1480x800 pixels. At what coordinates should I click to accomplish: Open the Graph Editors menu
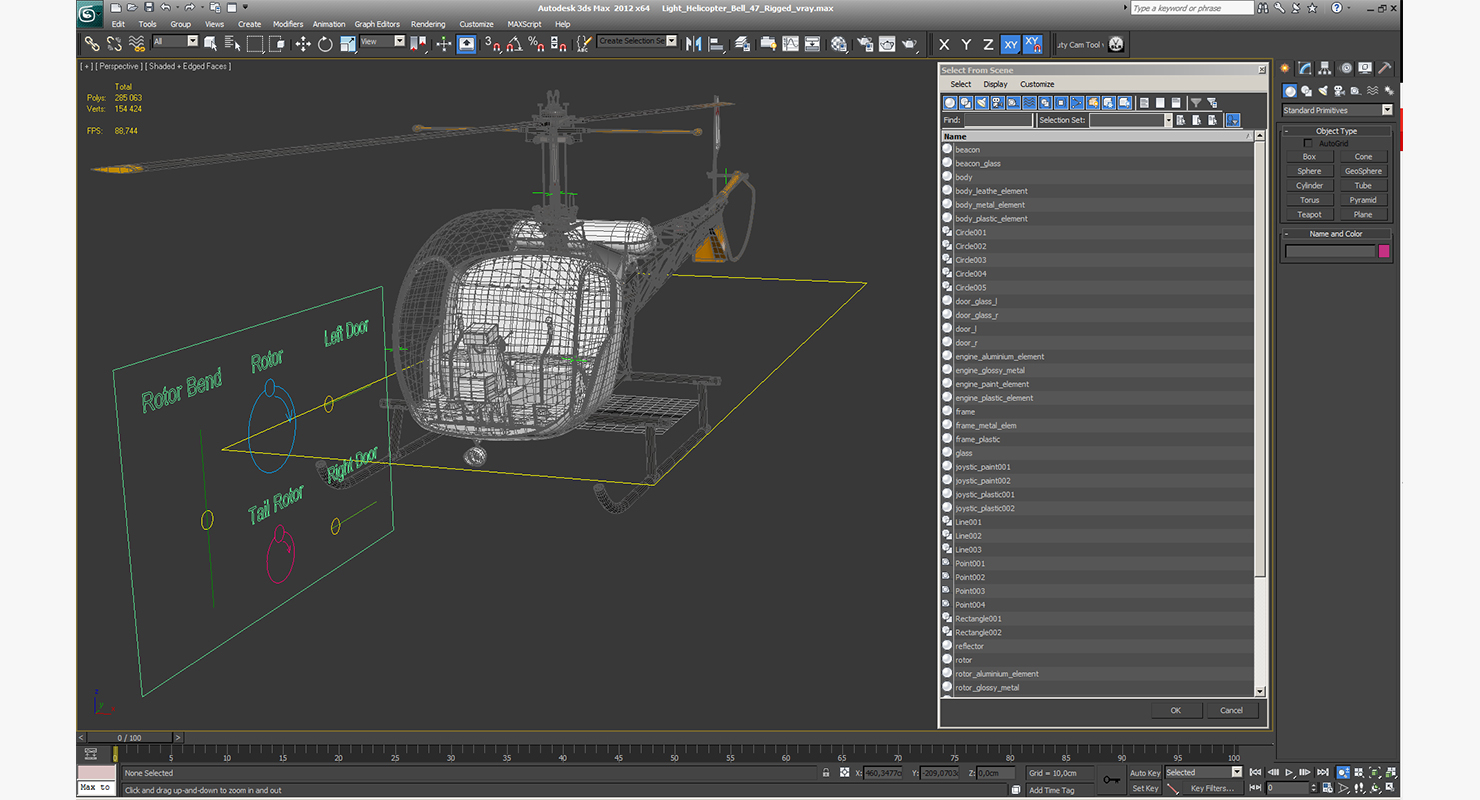(377, 24)
